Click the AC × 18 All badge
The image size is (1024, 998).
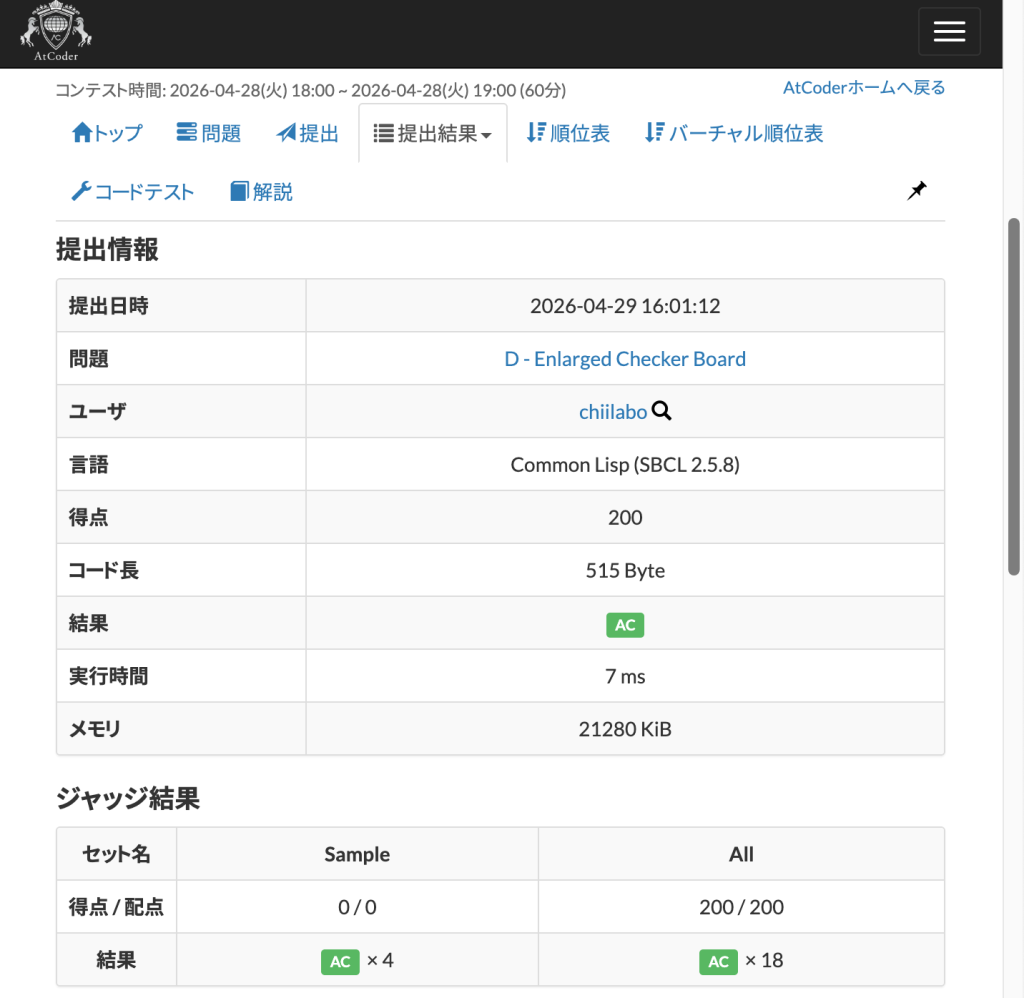click(x=718, y=961)
